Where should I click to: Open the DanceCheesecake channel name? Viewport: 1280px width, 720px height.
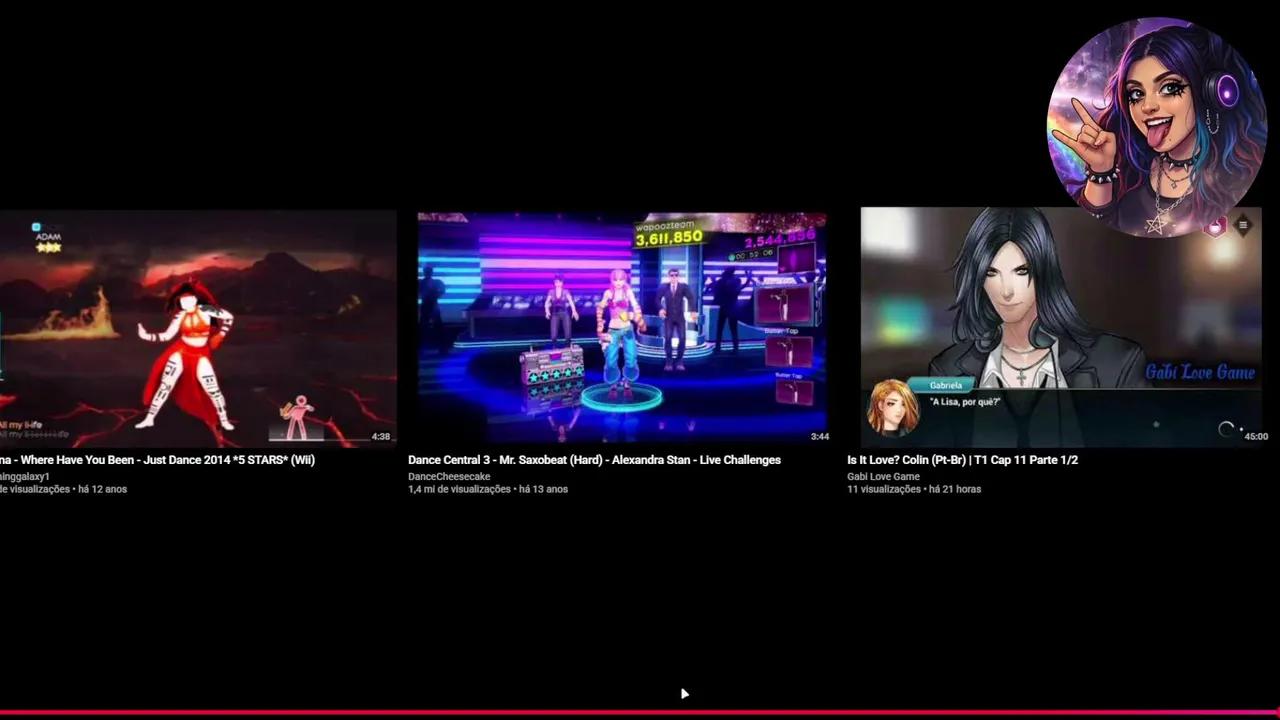point(449,477)
